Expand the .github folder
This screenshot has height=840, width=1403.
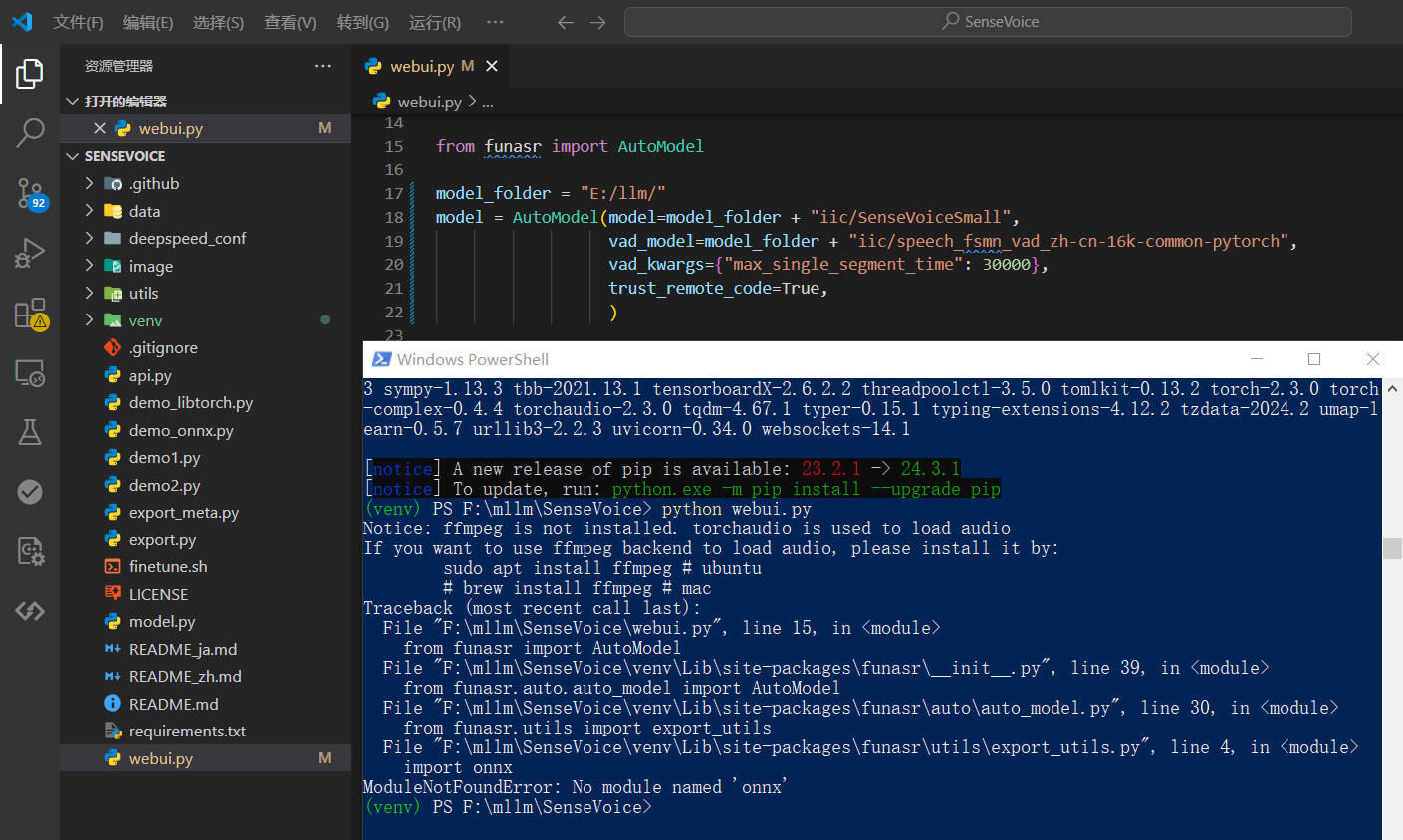205,184
